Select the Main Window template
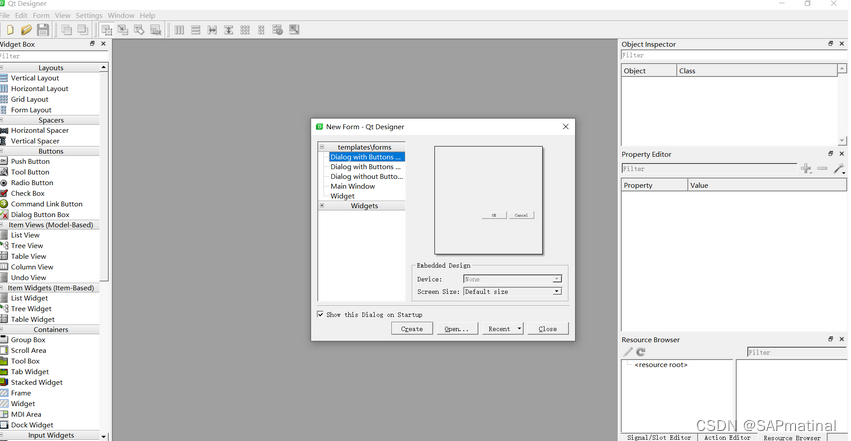Image resolution: width=851 pixels, height=441 pixels. [x=353, y=186]
